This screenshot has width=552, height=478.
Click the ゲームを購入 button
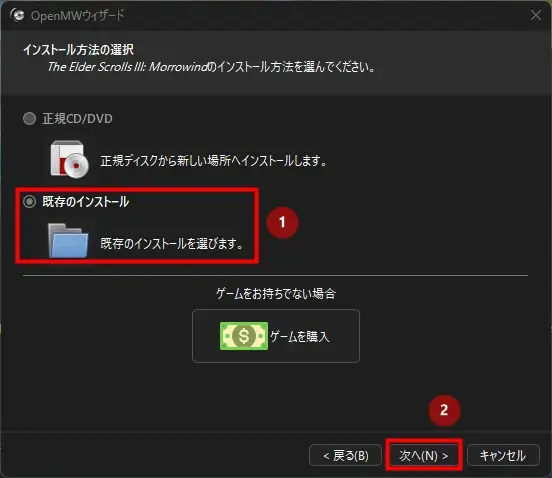(x=276, y=336)
